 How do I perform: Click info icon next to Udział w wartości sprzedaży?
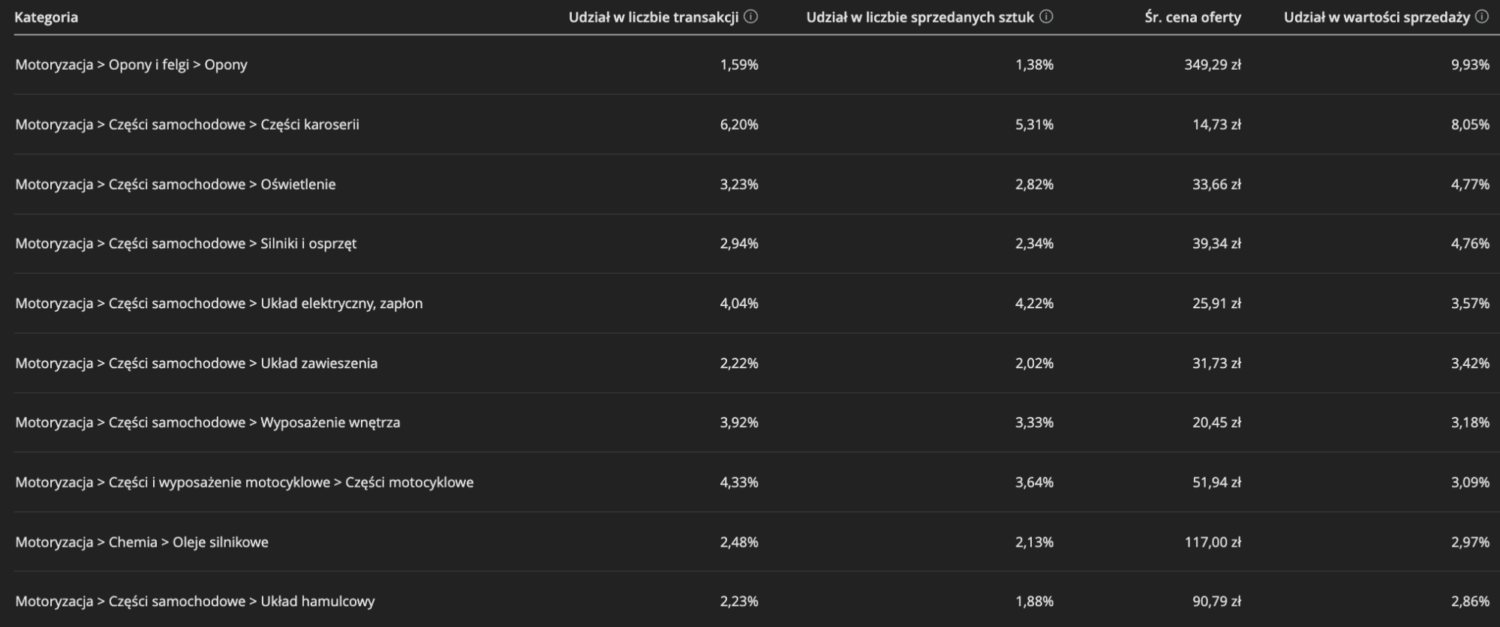[1482, 17]
